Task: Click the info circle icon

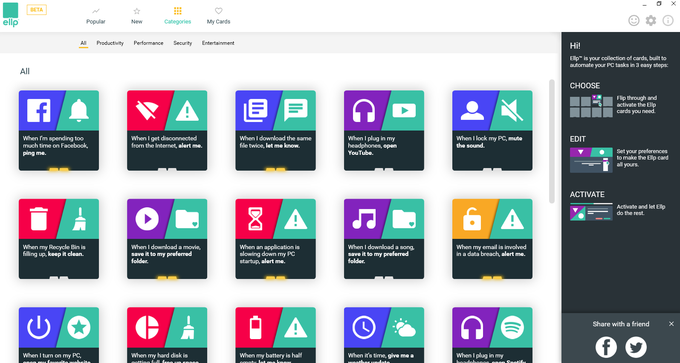Action: [x=668, y=20]
